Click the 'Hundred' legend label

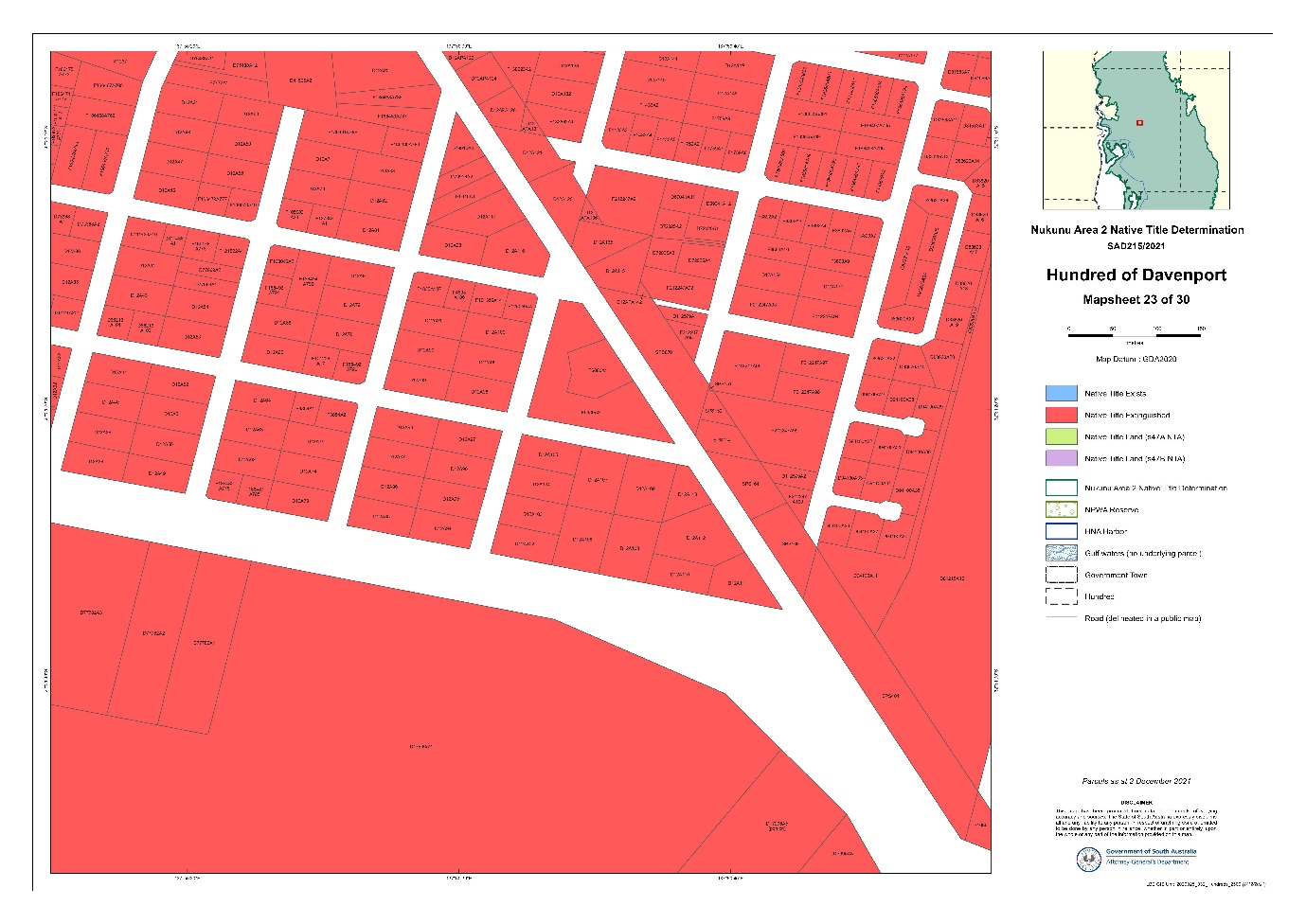pos(1099,596)
